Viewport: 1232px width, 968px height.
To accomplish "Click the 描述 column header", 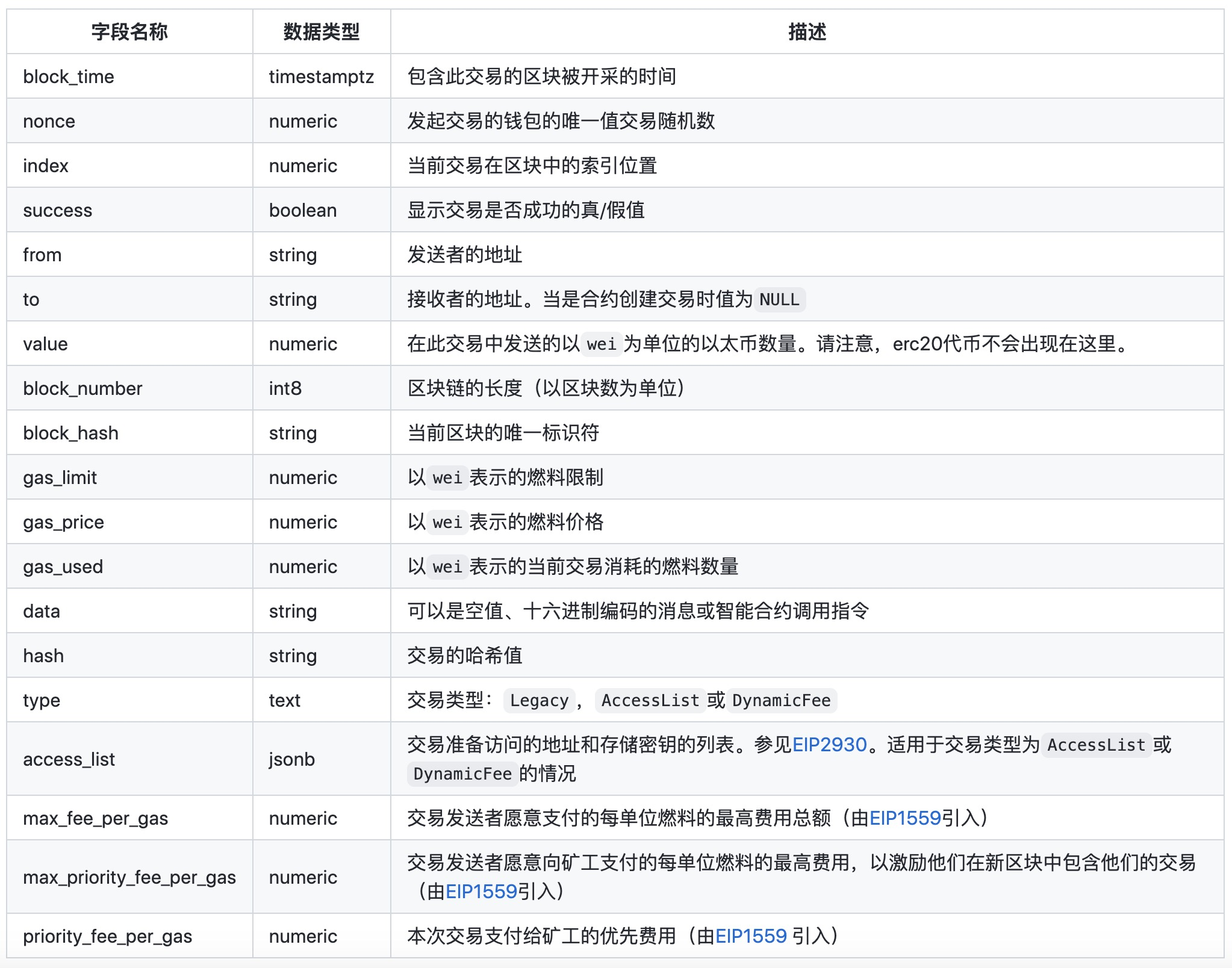I will tap(807, 32).
